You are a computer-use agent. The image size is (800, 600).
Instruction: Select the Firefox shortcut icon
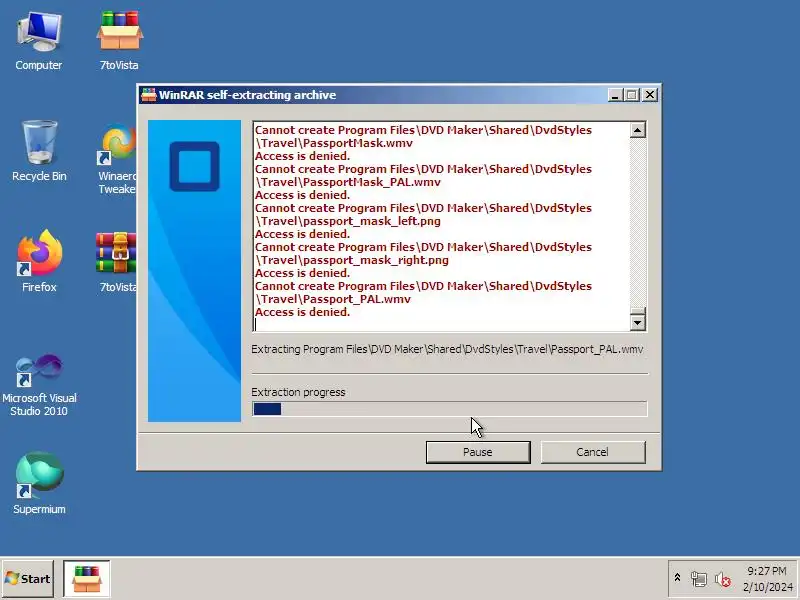39,261
